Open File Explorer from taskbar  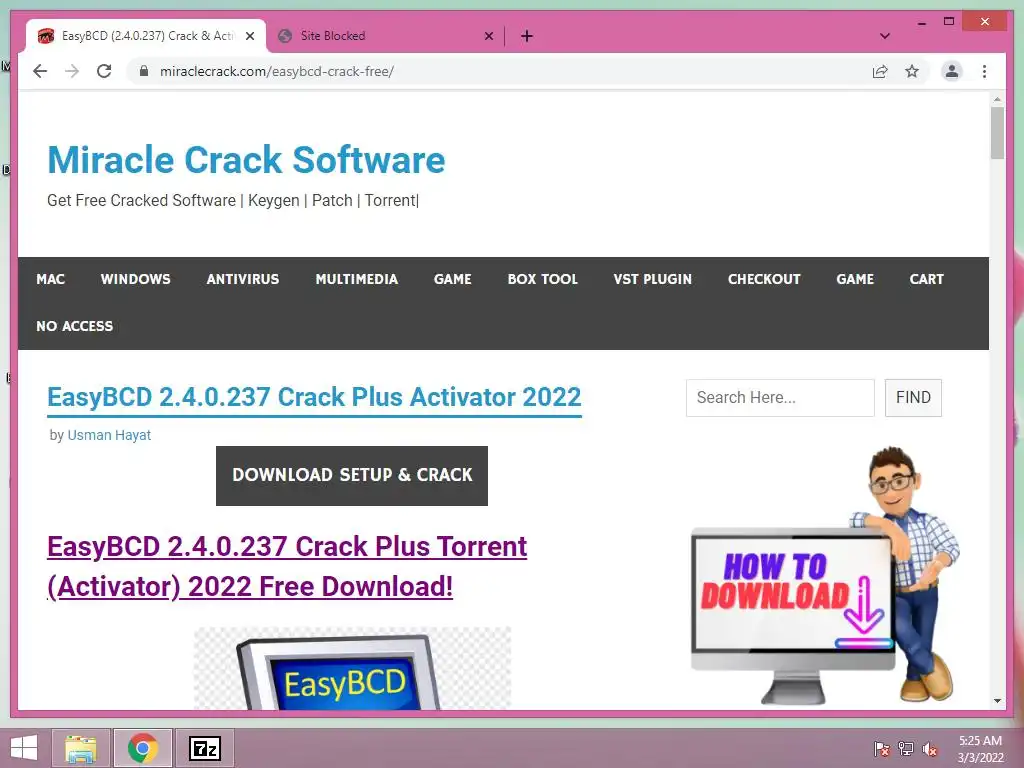(80, 748)
